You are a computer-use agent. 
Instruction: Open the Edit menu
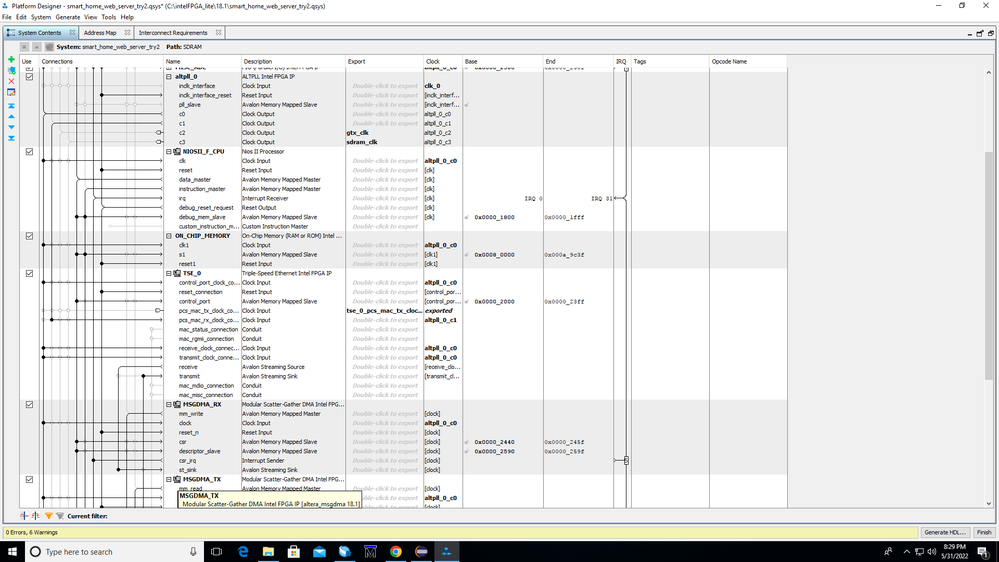(x=21, y=17)
